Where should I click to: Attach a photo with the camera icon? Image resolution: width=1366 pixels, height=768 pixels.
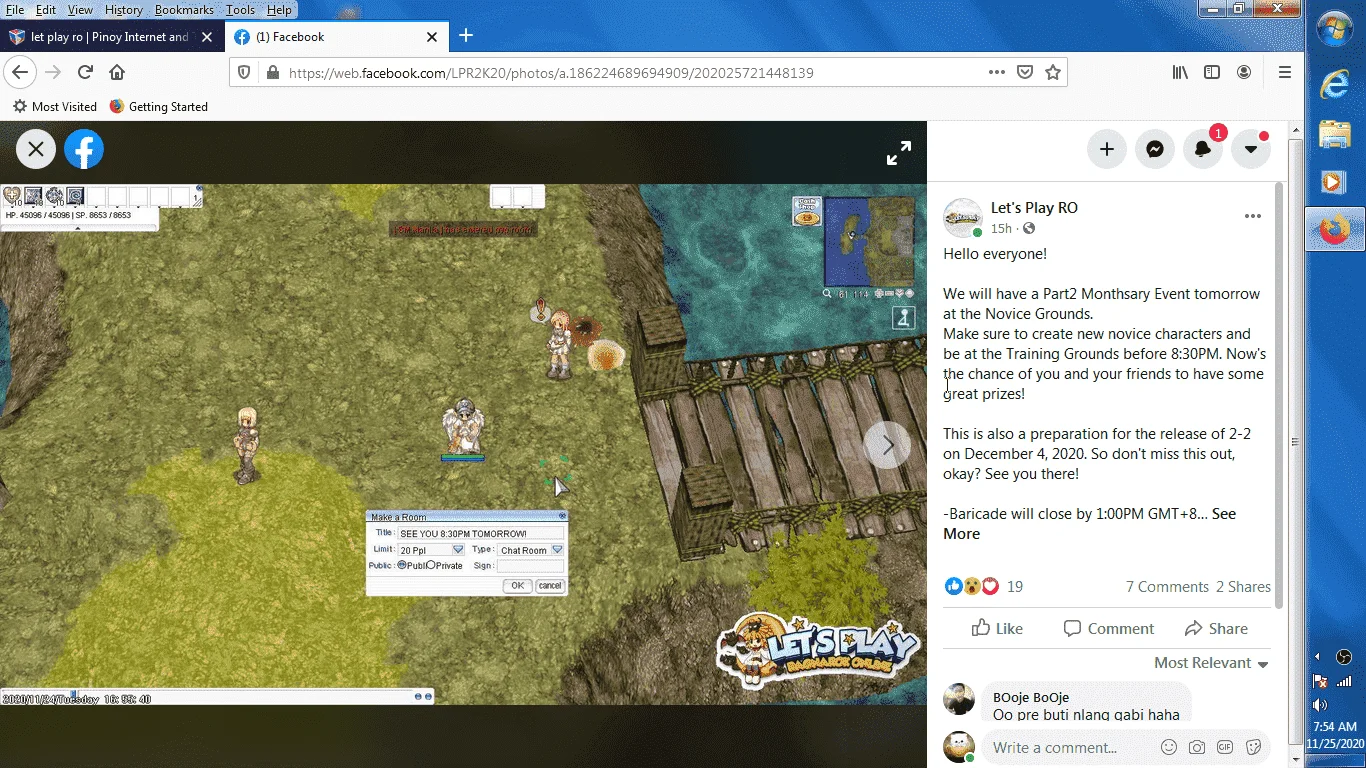point(1197,747)
